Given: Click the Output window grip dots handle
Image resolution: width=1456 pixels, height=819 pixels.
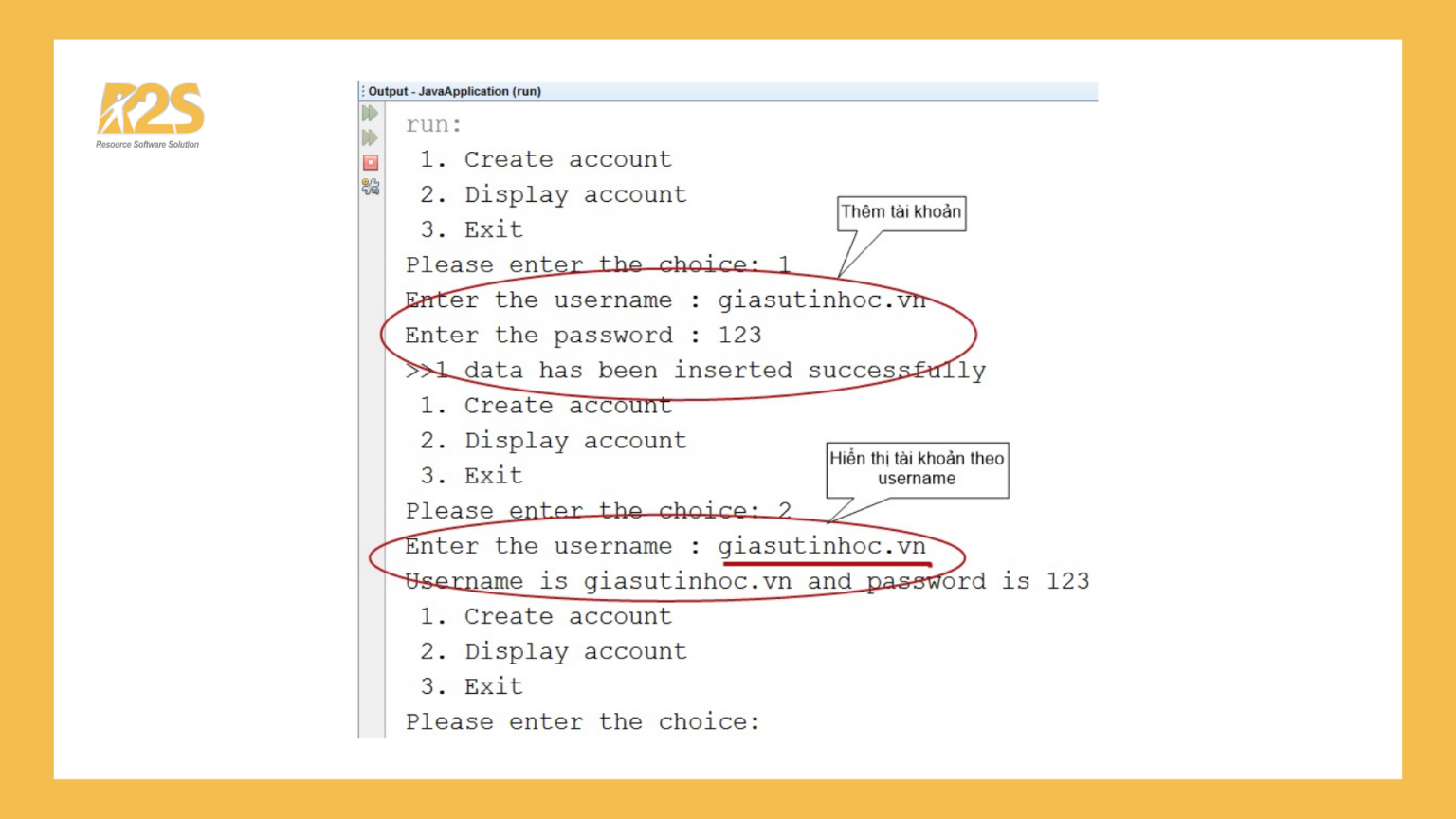Looking at the screenshot, I should pos(362,91).
